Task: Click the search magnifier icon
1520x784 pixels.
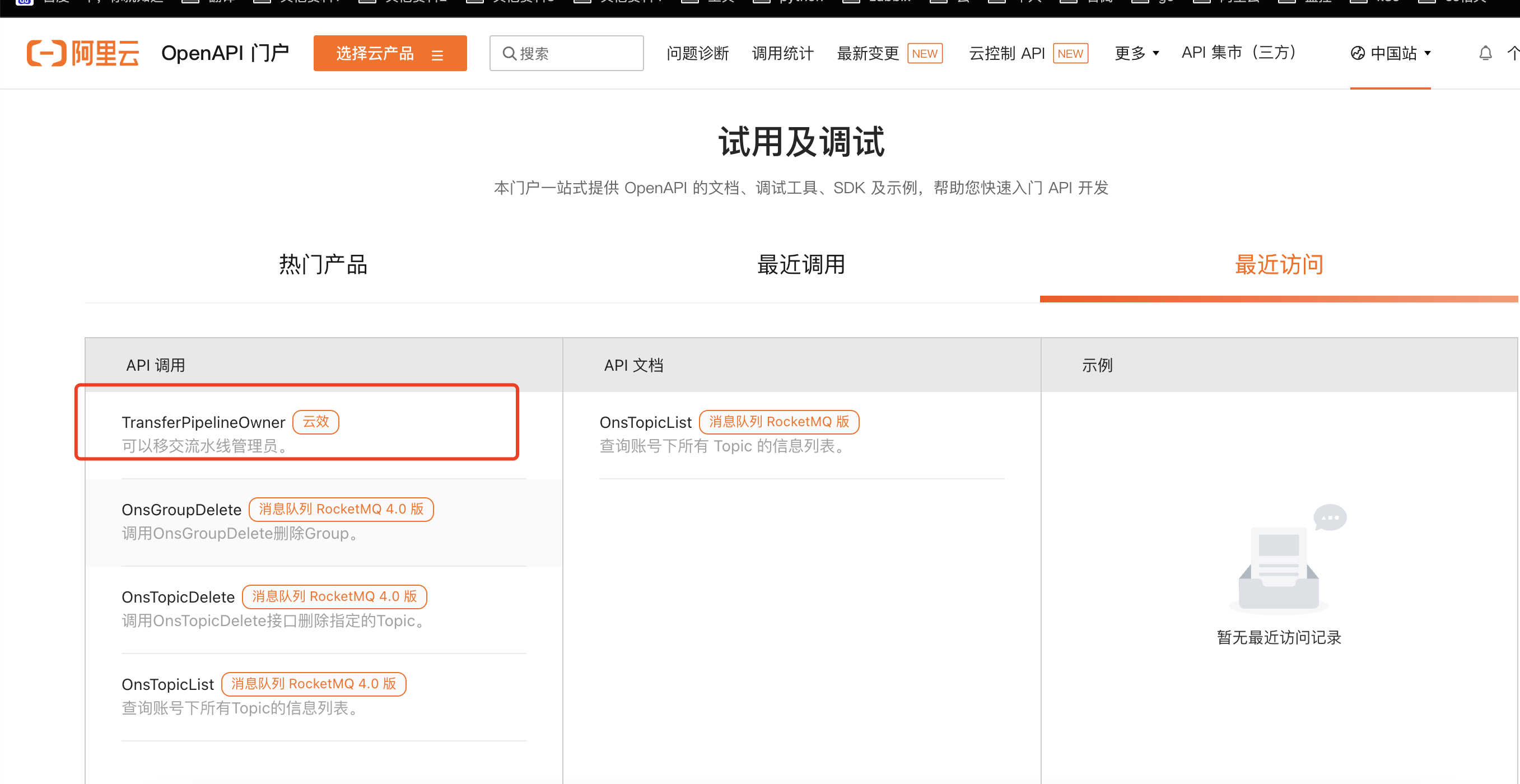Action: (x=509, y=53)
